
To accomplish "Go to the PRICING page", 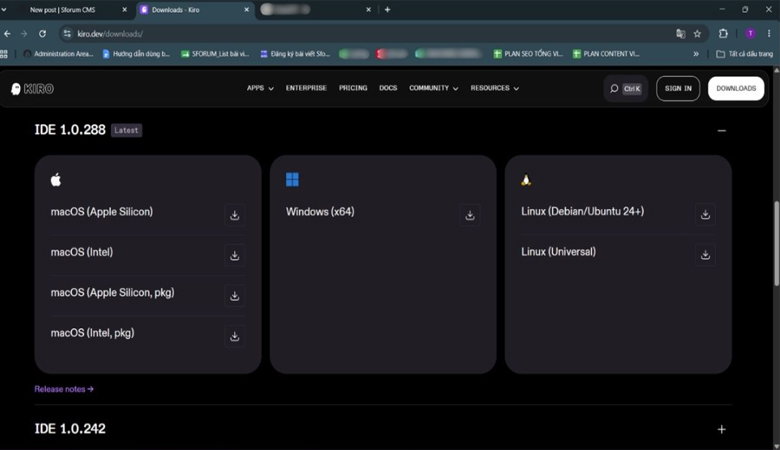I will point(353,88).
